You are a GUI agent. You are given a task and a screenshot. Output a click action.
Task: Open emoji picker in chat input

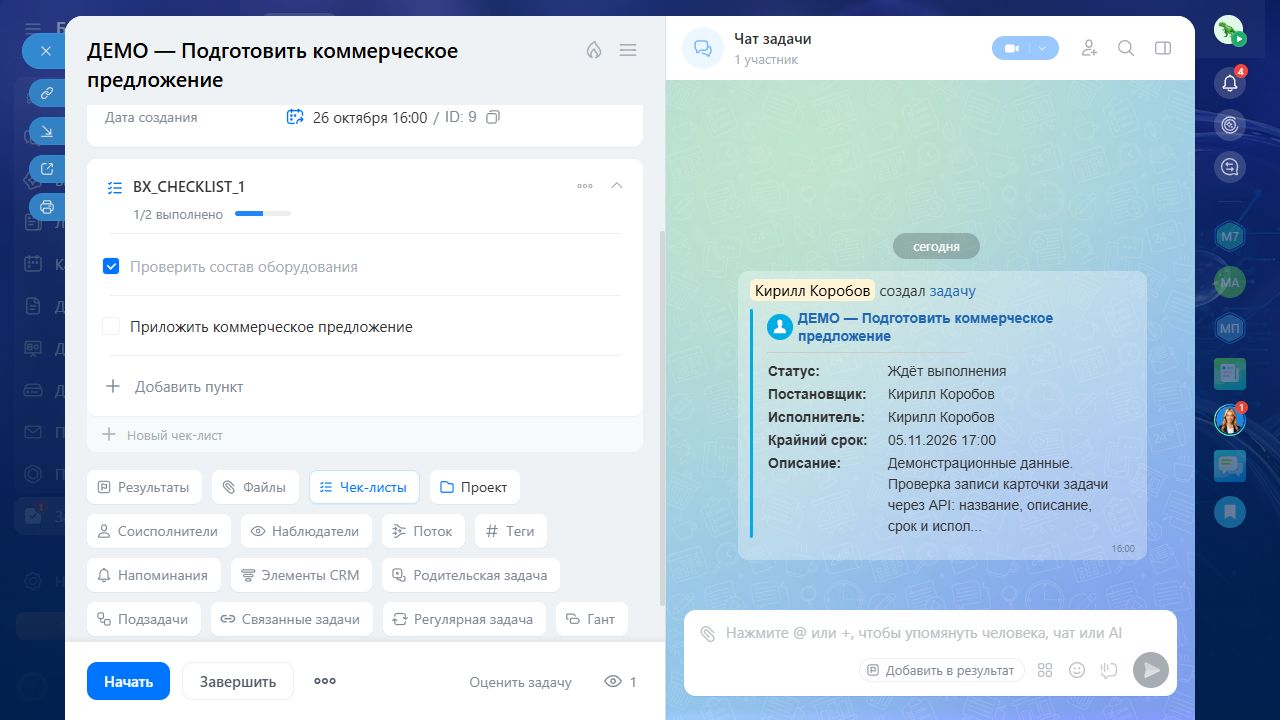[1077, 670]
